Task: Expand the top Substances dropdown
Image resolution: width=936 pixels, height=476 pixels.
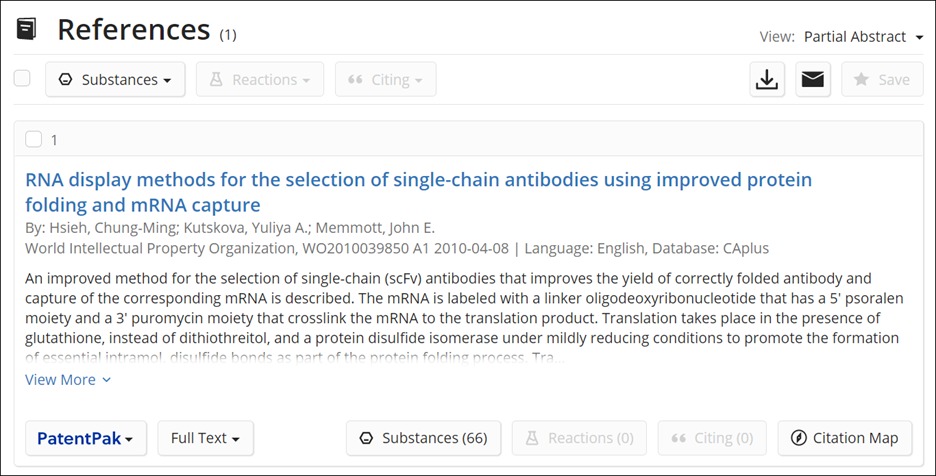Action: coord(115,79)
